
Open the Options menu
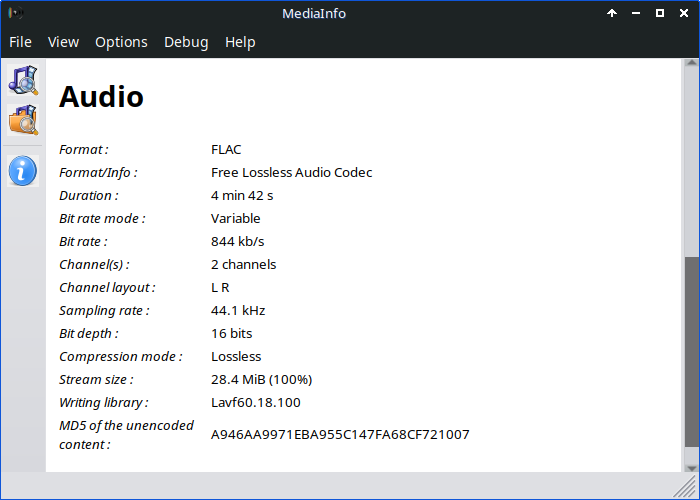121,42
